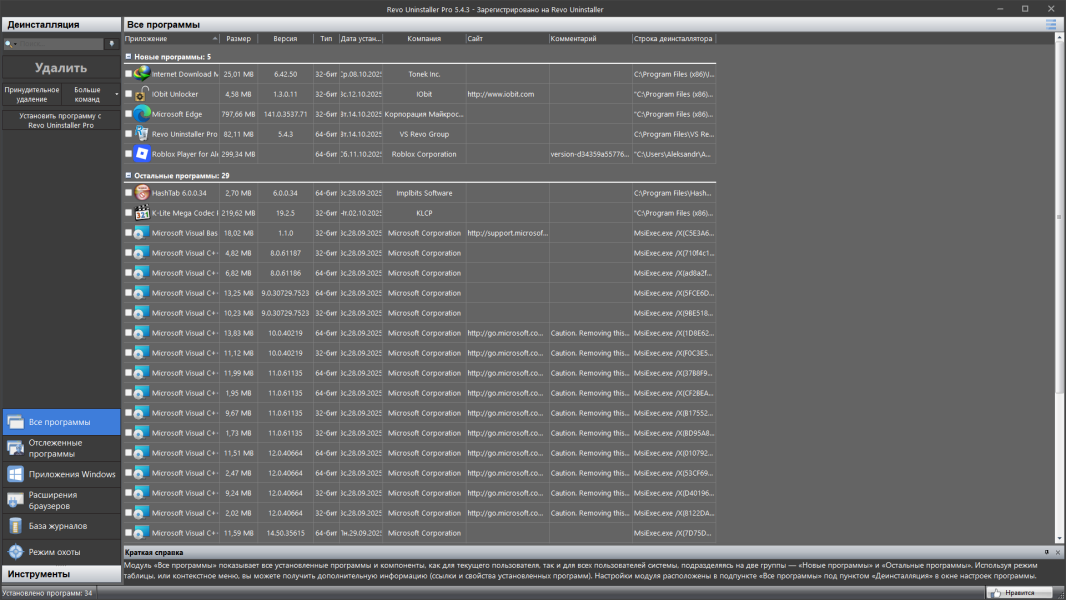Click the Internet Download Manager icon

tap(142, 74)
